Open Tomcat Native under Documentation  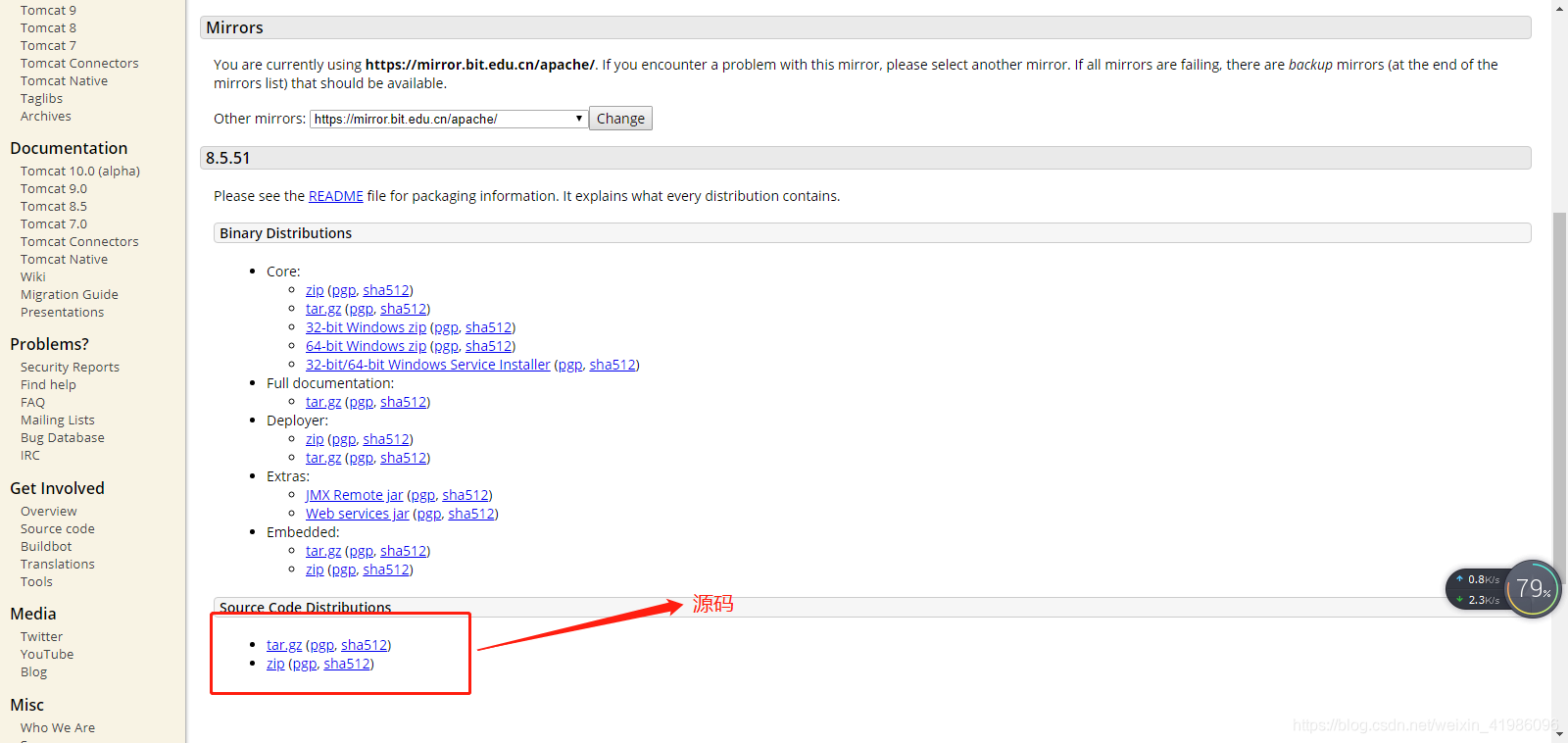pos(64,260)
